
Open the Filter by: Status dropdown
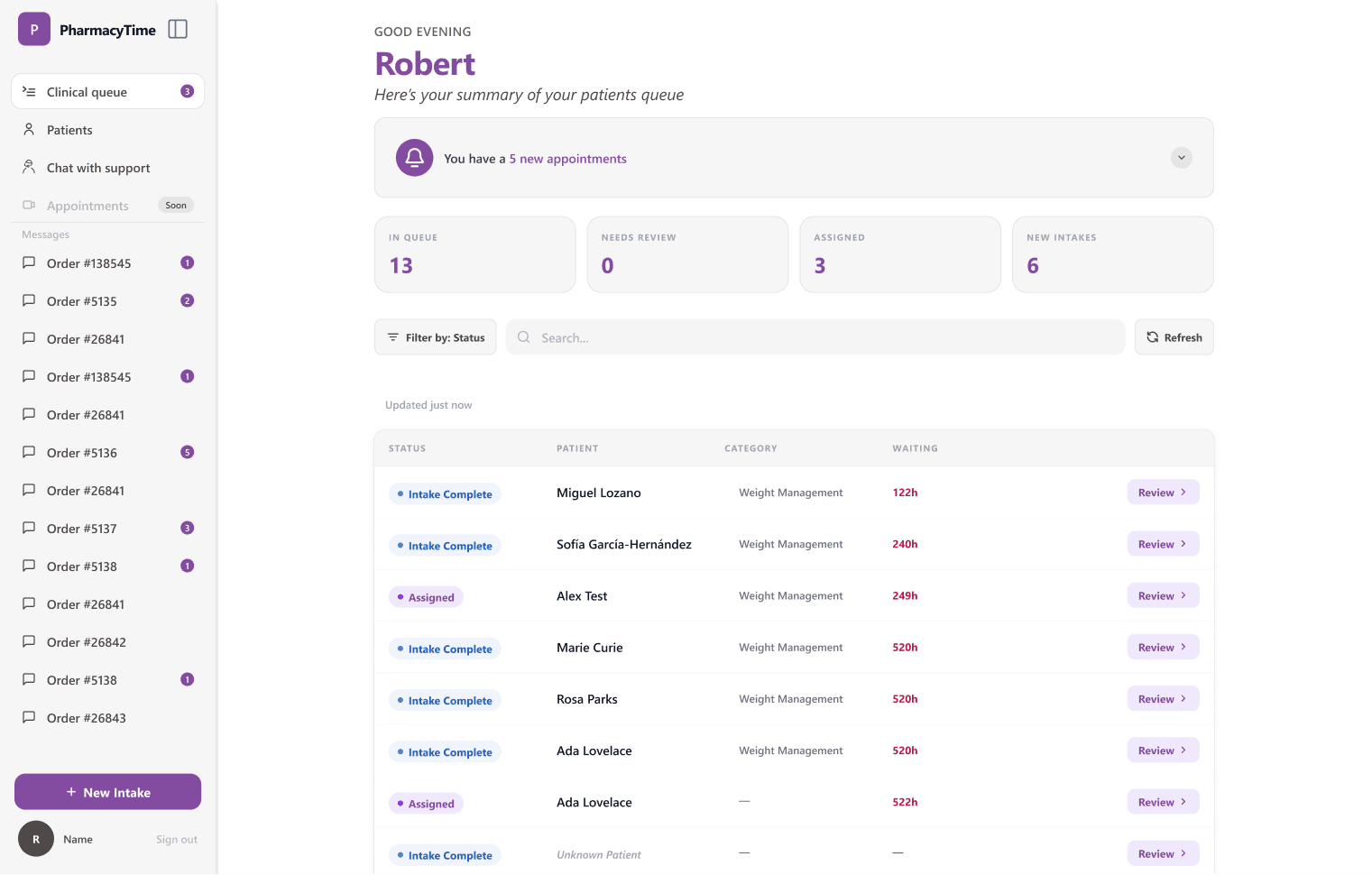coord(436,337)
